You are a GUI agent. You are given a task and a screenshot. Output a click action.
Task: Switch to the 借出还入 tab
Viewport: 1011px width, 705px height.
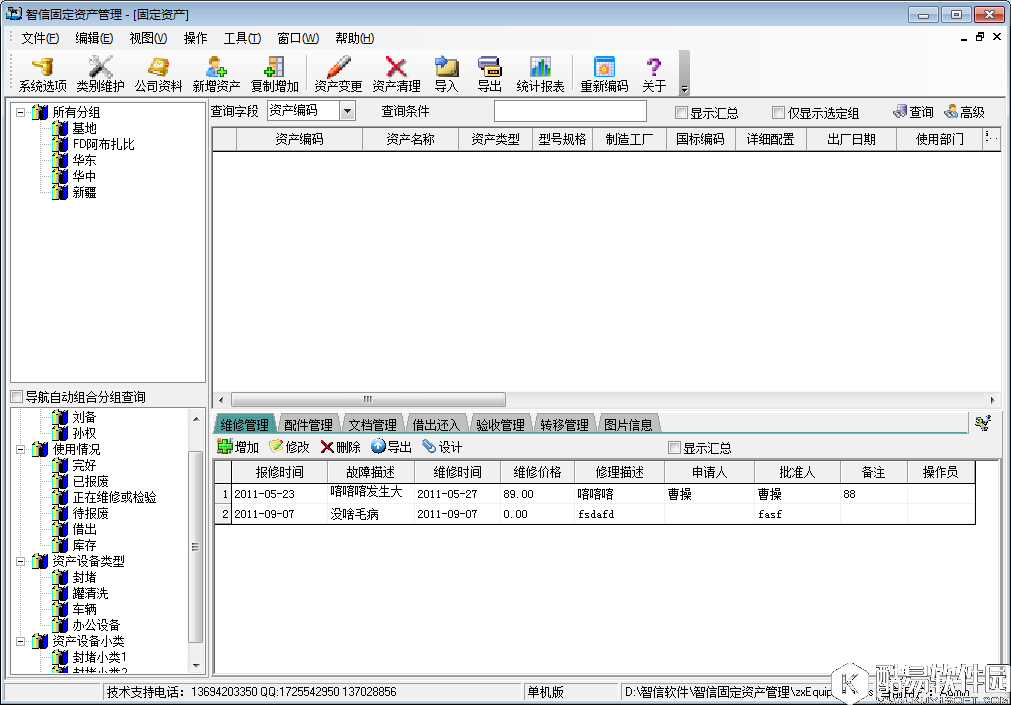click(x=436, y=425)
